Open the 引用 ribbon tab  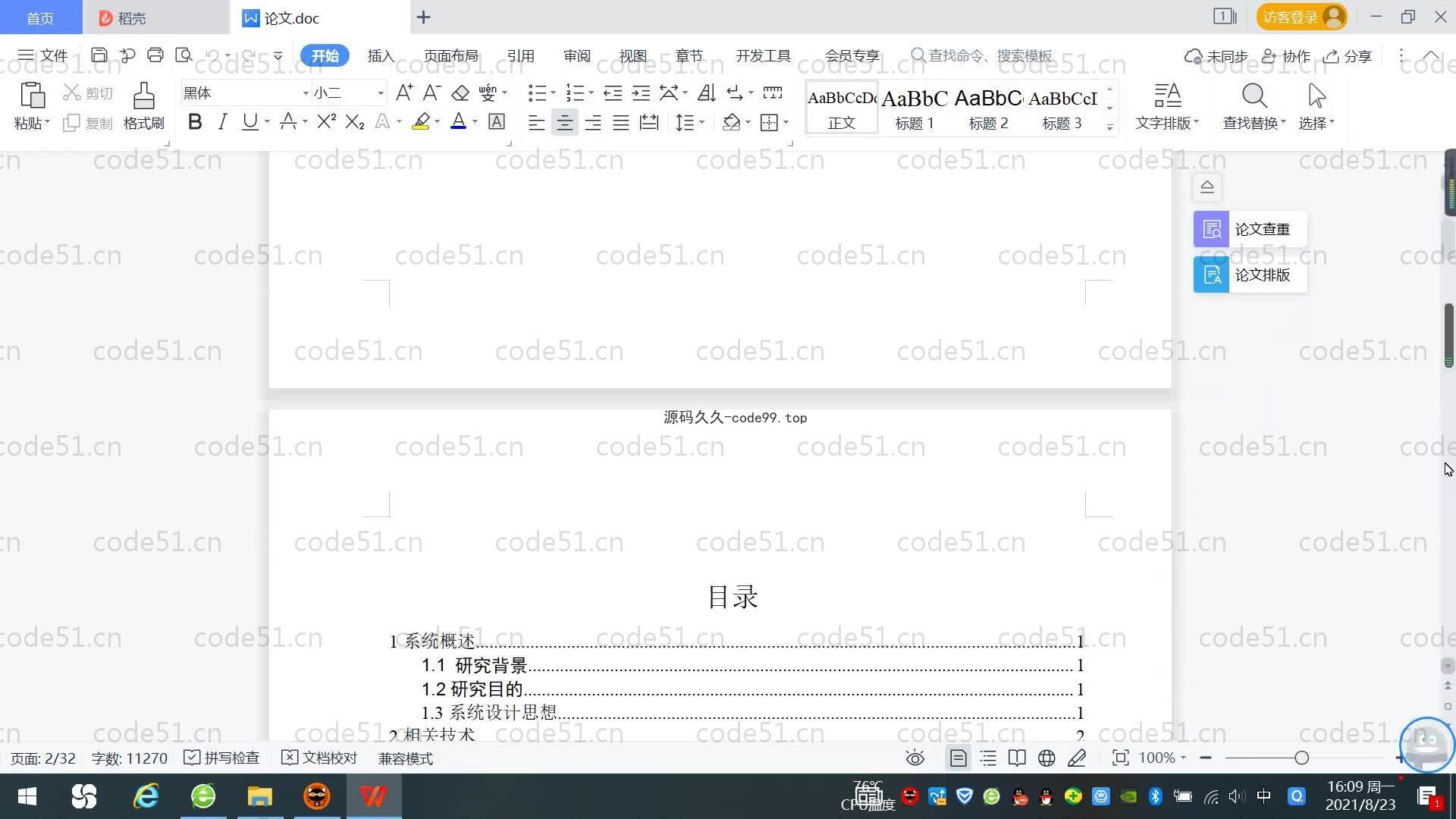tap(520, 56)
